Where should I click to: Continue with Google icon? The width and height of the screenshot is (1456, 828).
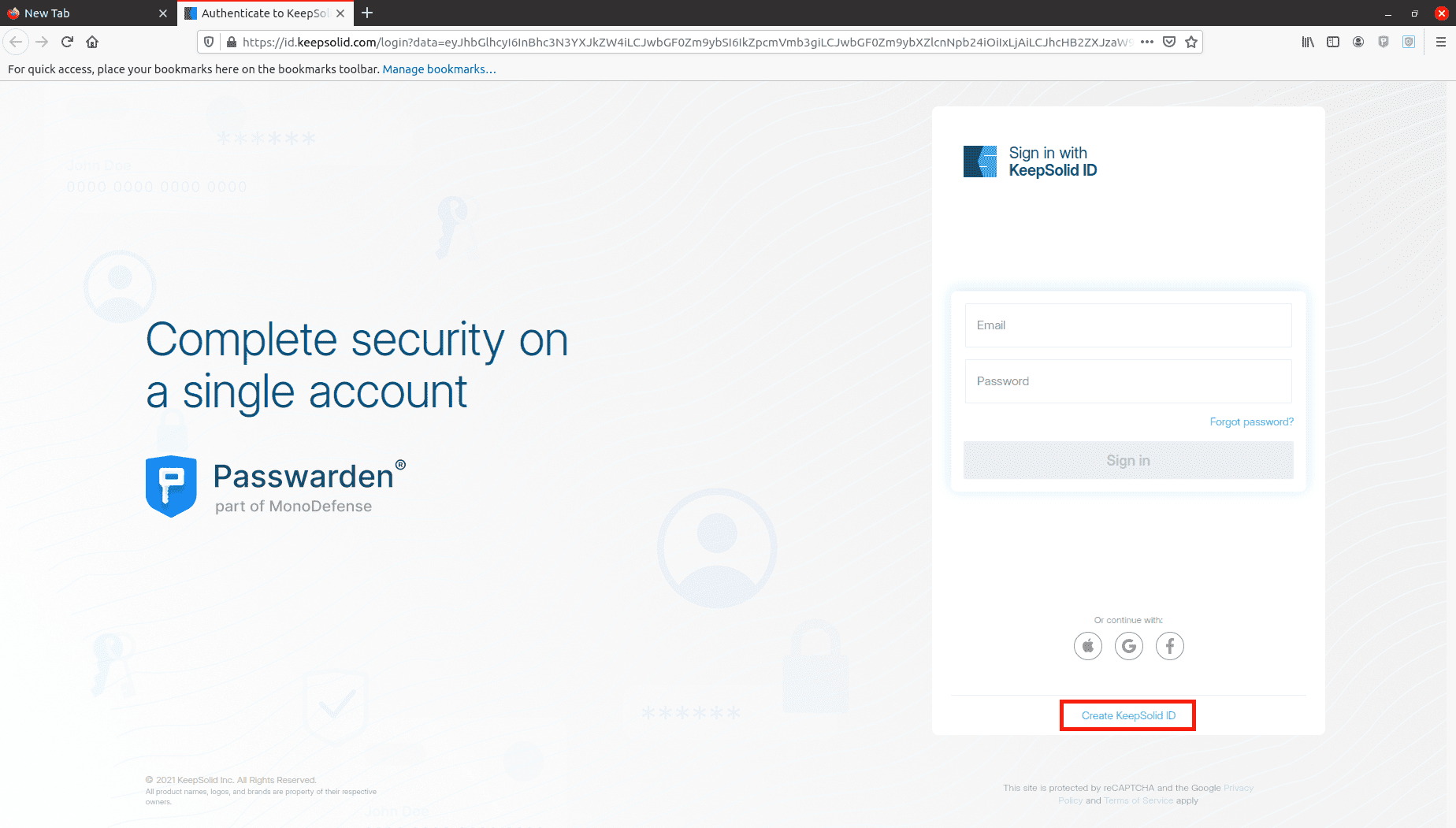1128,646
